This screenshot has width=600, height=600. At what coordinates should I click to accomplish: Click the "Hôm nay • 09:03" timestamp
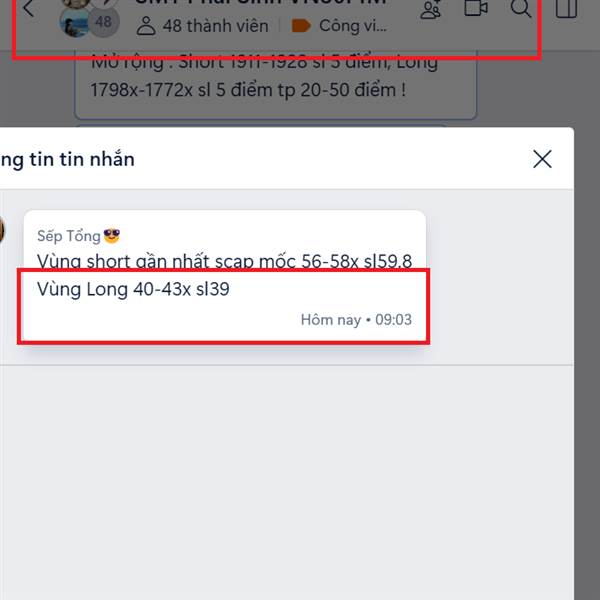[x=356, y=320]
